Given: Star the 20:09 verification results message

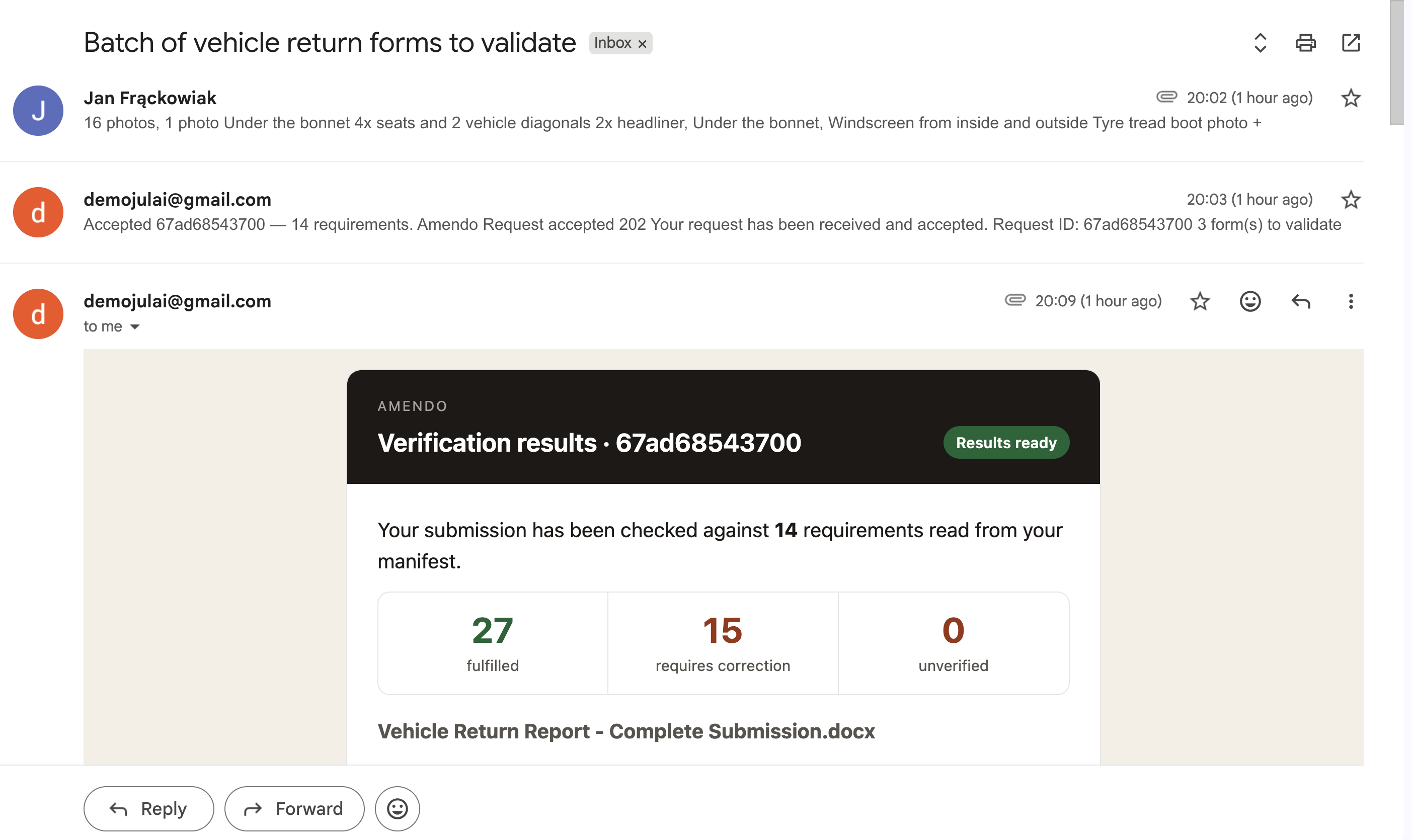Looking at the screenshot, I should 1200,301.
